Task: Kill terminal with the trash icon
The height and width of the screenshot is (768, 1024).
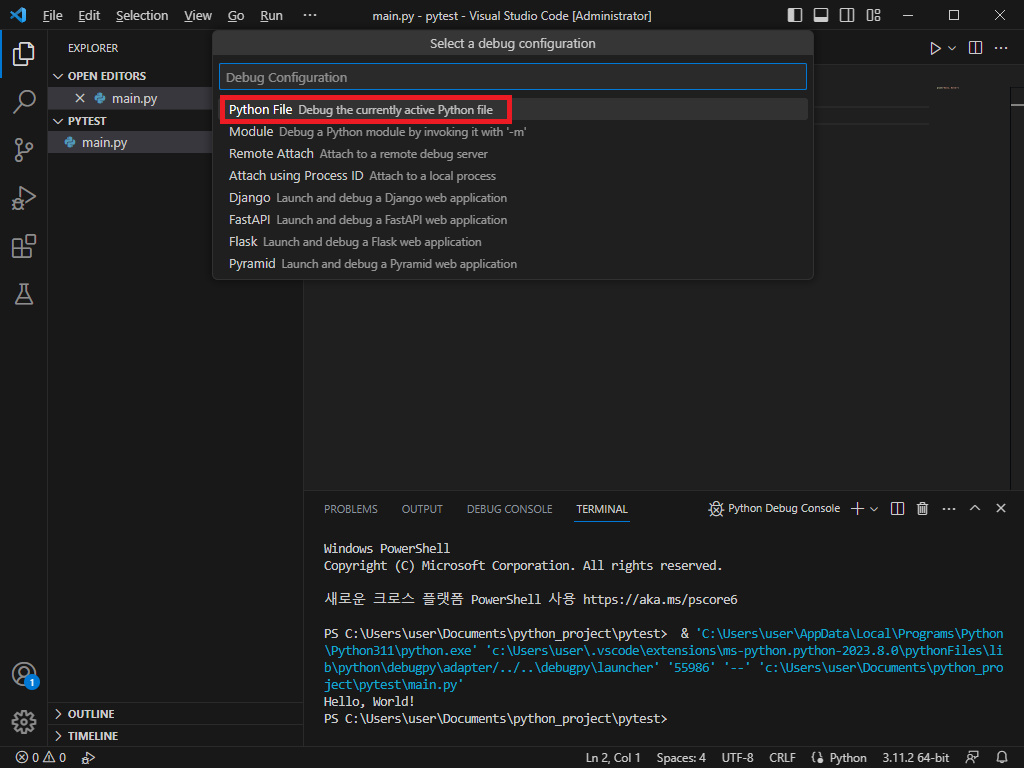Action: pos(922,509)
